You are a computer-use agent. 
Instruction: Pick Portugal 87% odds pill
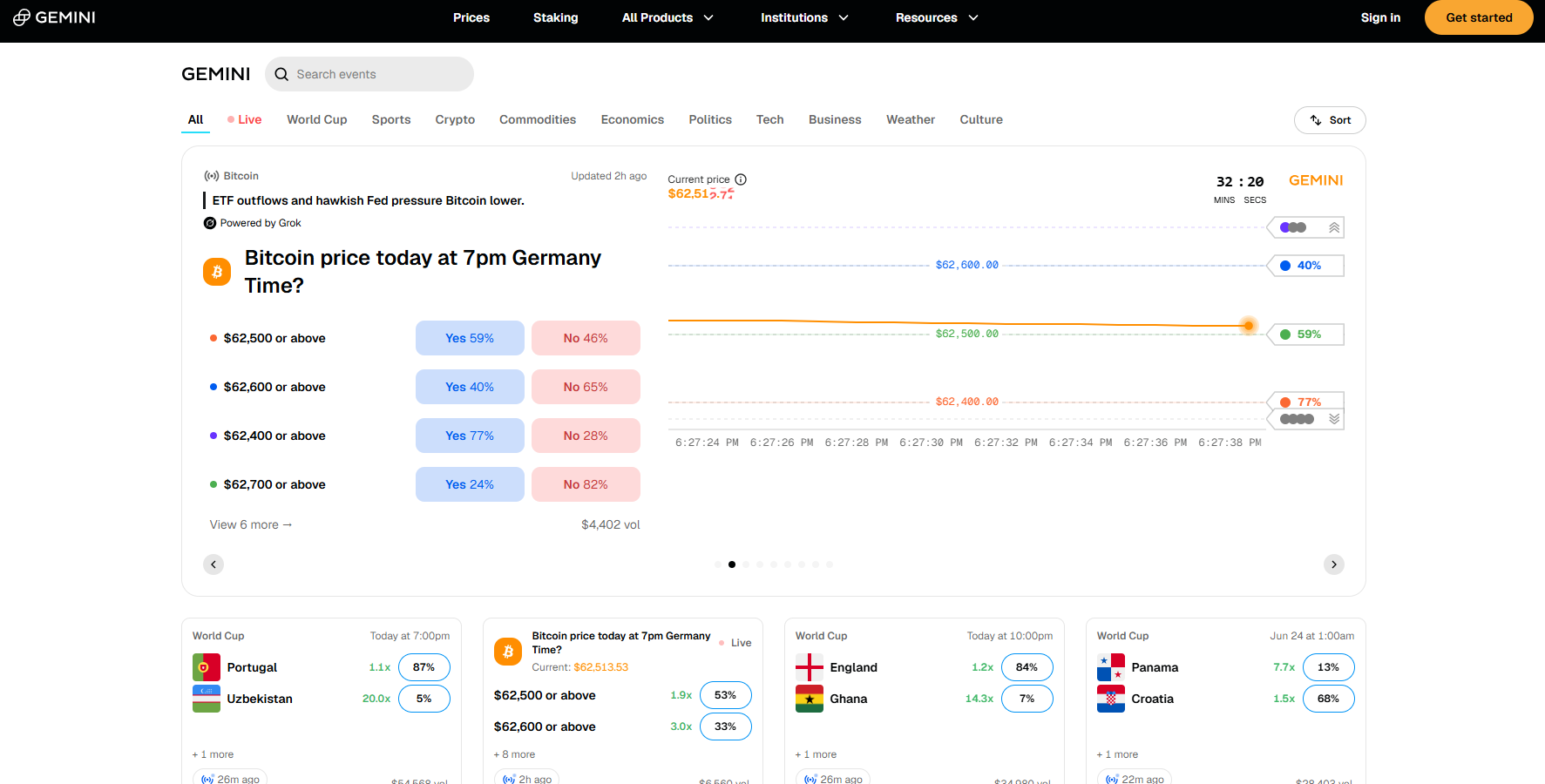424,667
